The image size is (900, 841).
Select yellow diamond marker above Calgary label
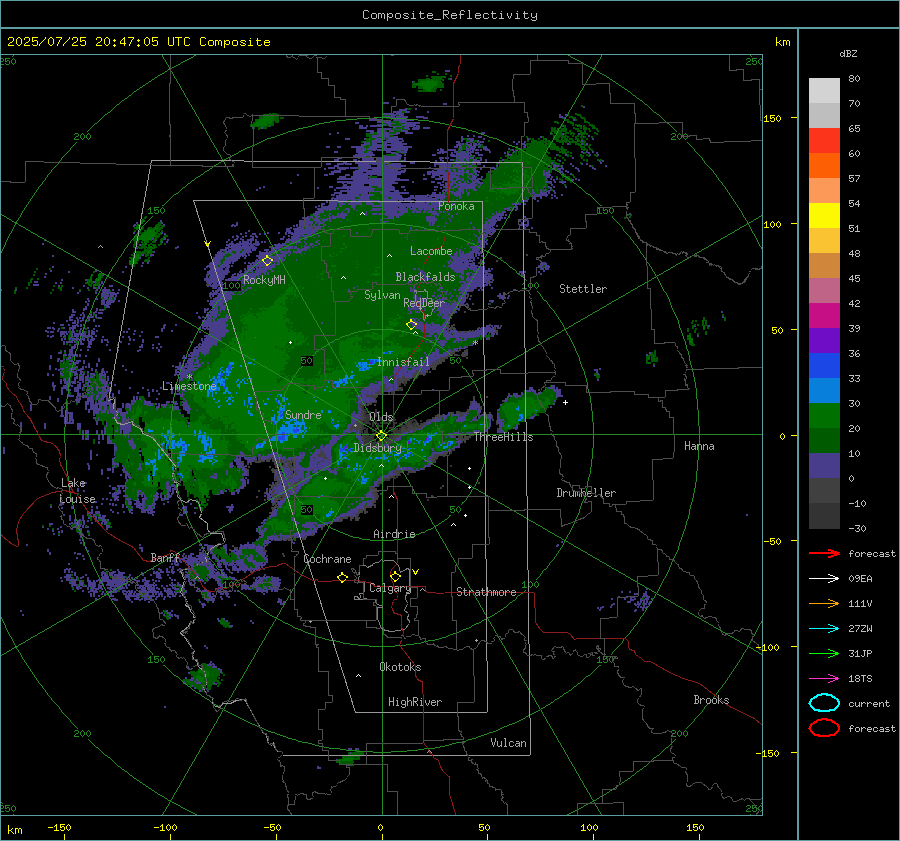click(395, 576)
